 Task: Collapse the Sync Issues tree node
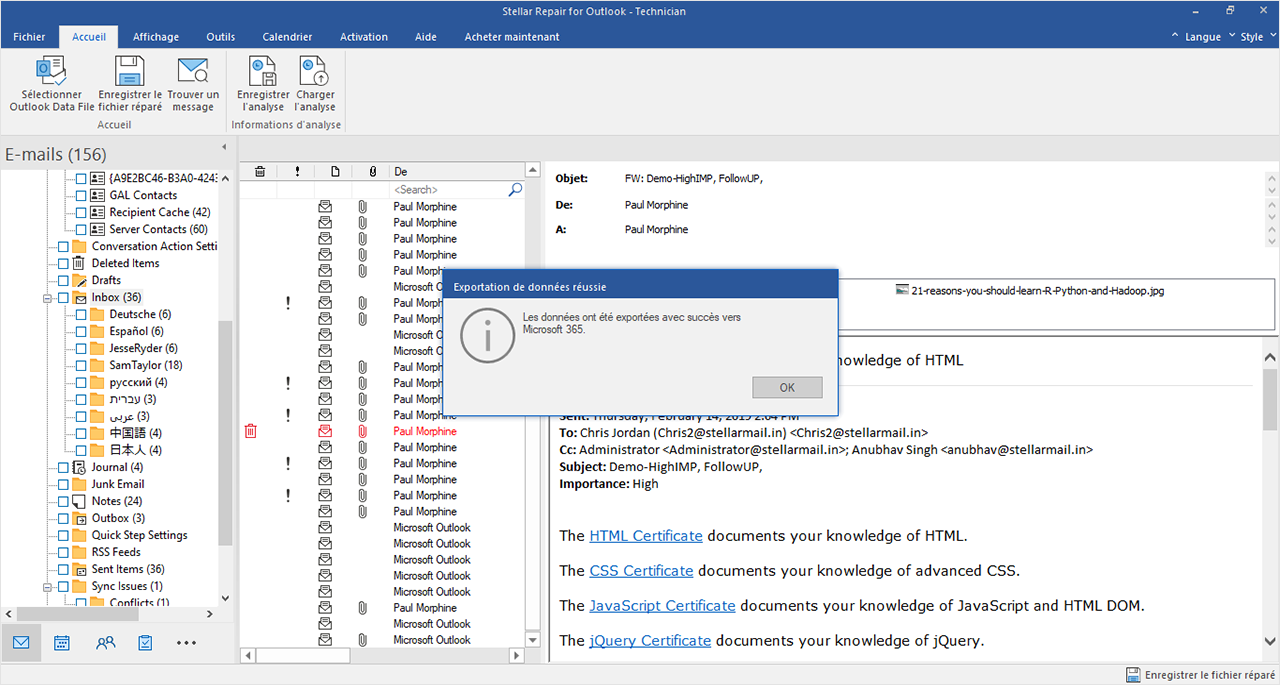tap(47, 587)
